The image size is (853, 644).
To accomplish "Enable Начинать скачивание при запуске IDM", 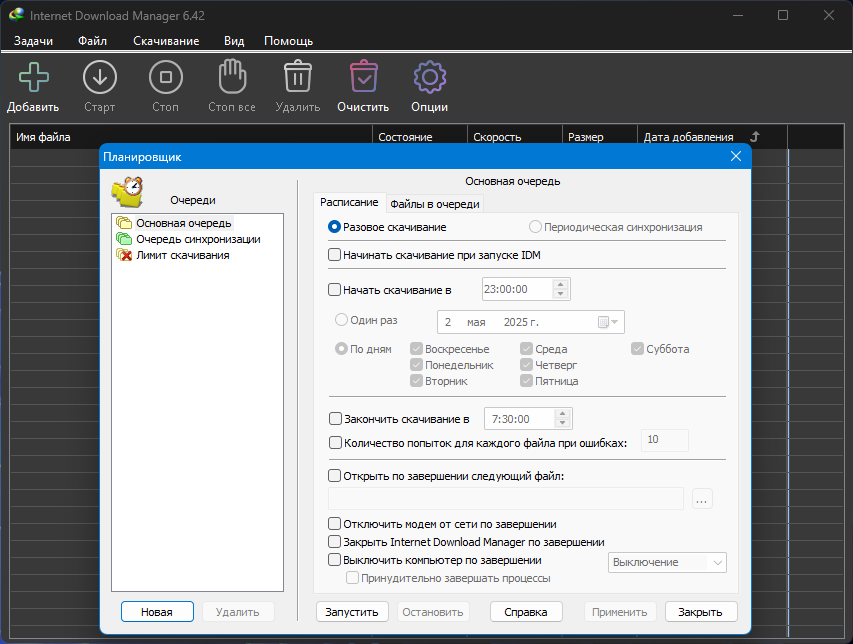I will point(335,255).
